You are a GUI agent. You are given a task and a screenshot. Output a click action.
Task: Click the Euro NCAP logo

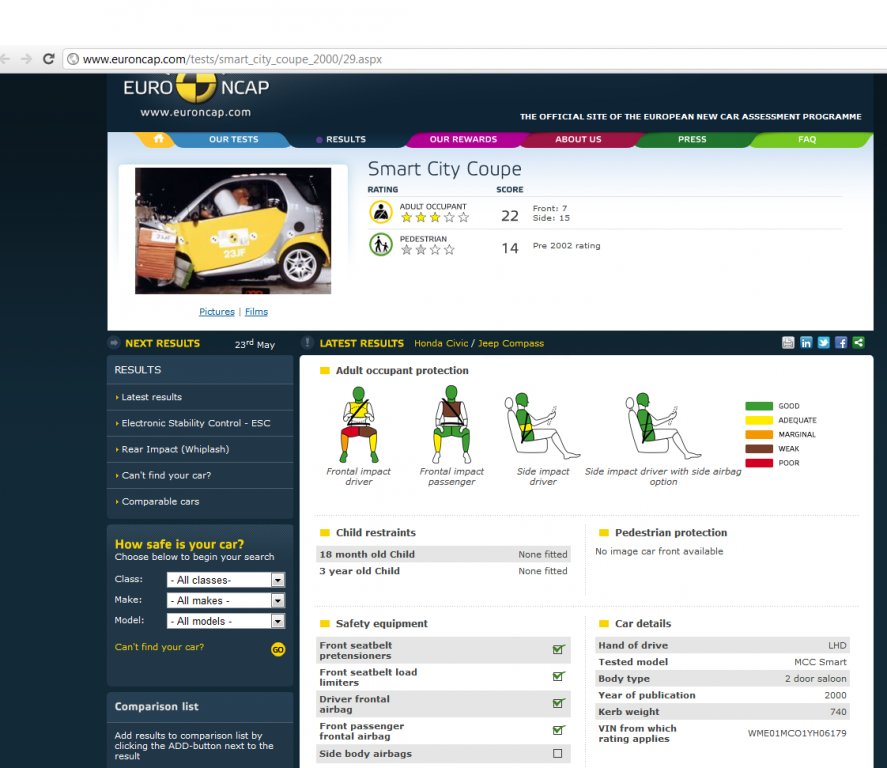point(196,87)
